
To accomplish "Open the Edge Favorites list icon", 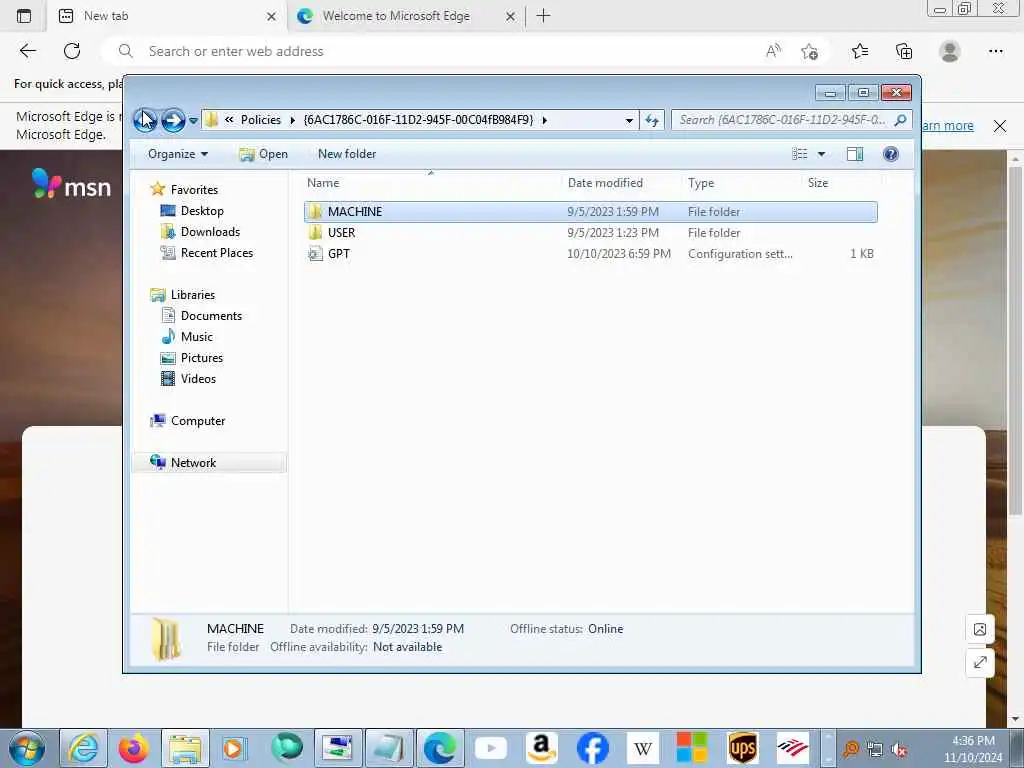I will tap(860, 51).
